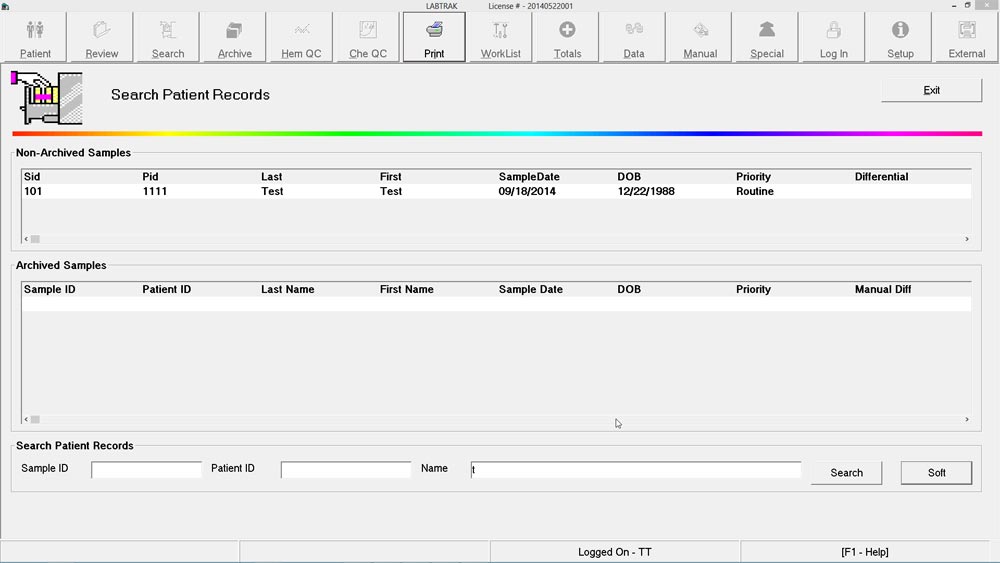
Task: Click into the Sample ID input field
Action: pyautogui.click(x=146, y=470)
